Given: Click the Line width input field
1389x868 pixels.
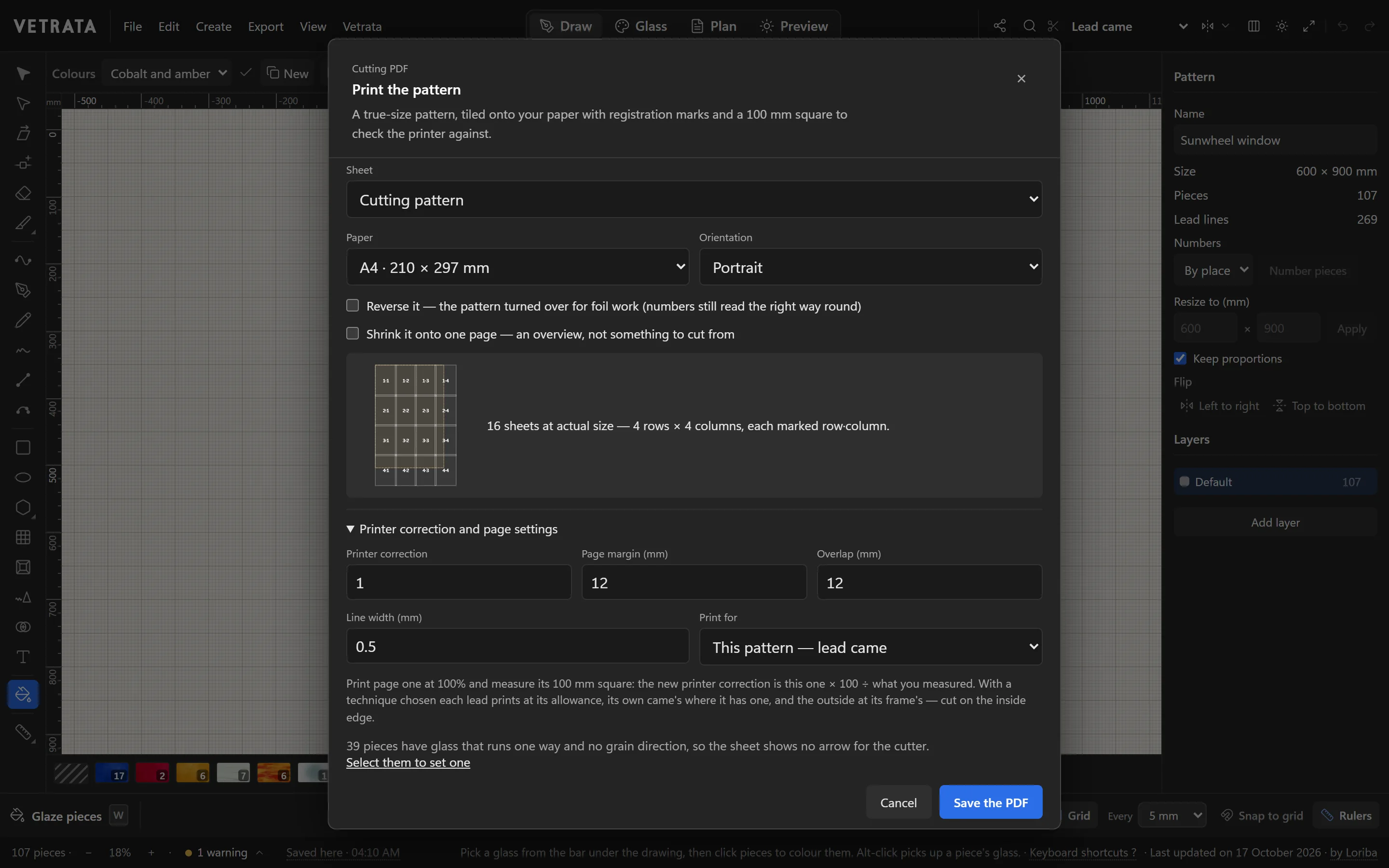Looking at the screenshot, I should [517, 646].
